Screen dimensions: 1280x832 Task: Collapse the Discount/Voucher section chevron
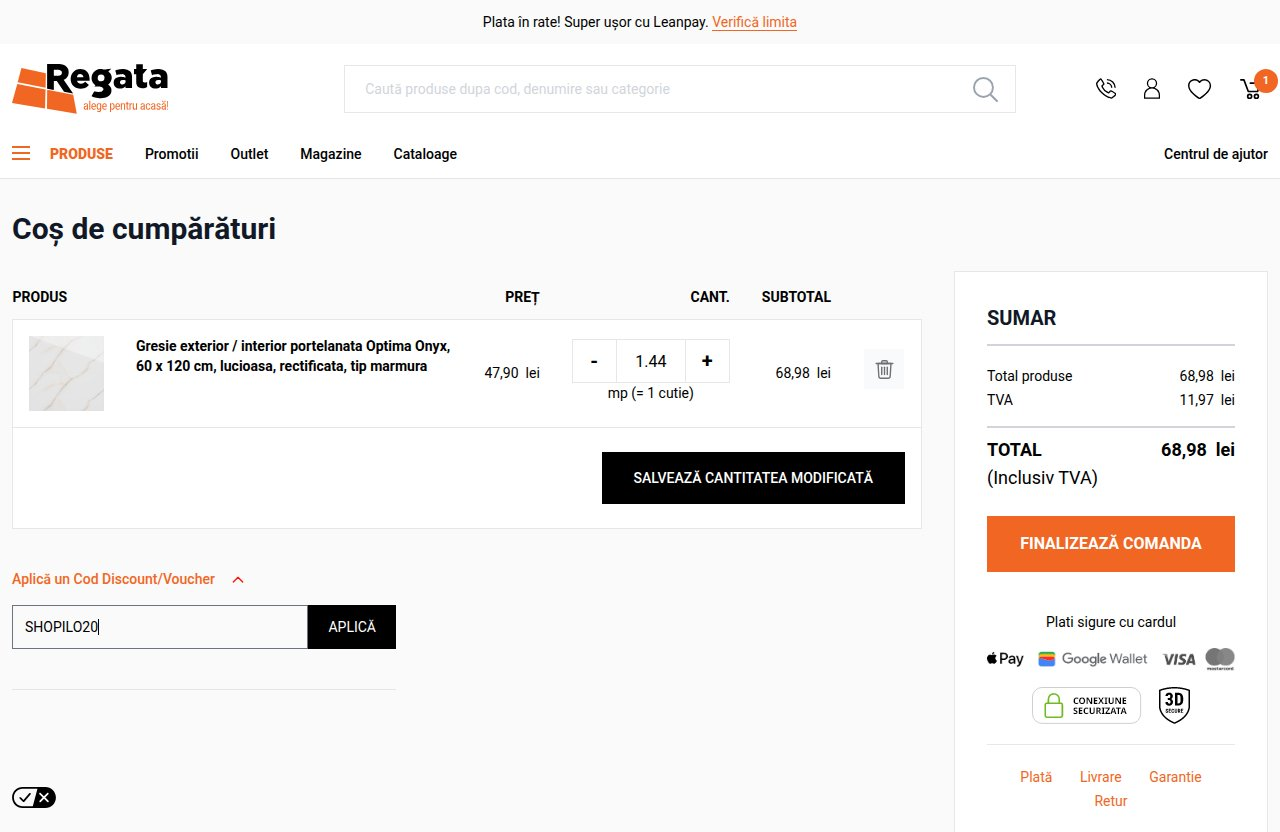[x=238, y=579]
